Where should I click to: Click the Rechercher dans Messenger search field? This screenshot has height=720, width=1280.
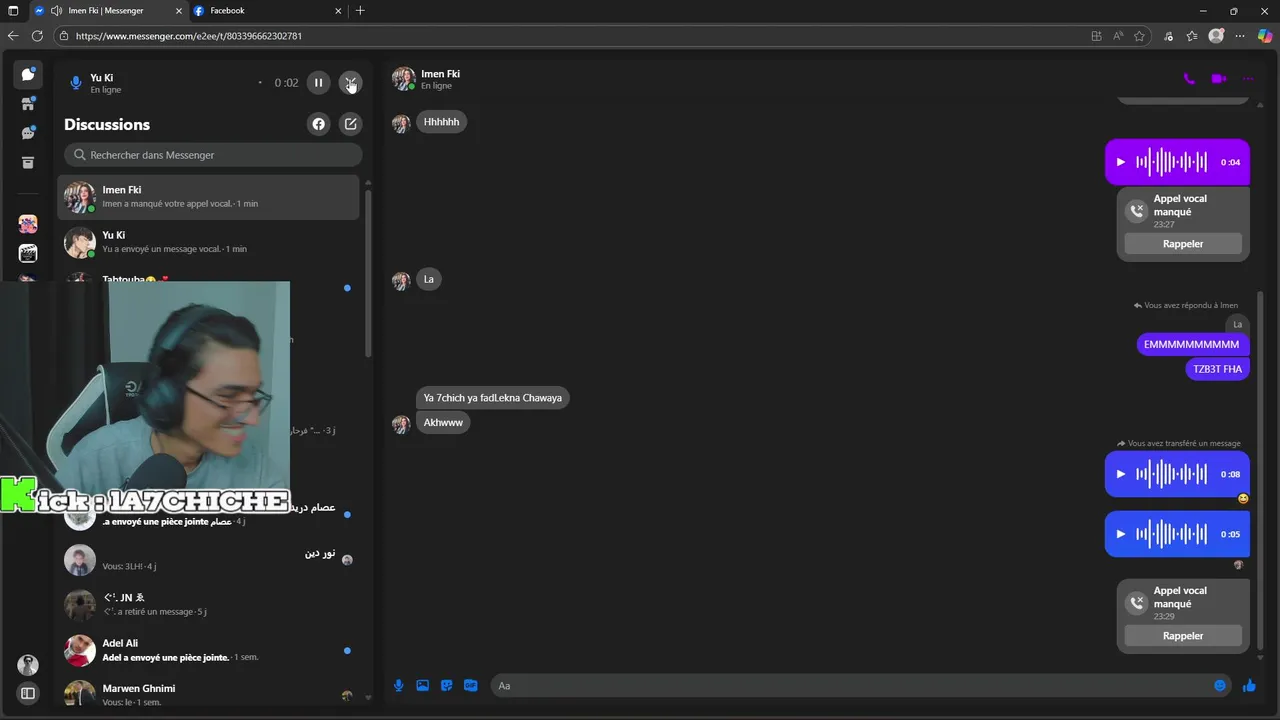[213, 155]
